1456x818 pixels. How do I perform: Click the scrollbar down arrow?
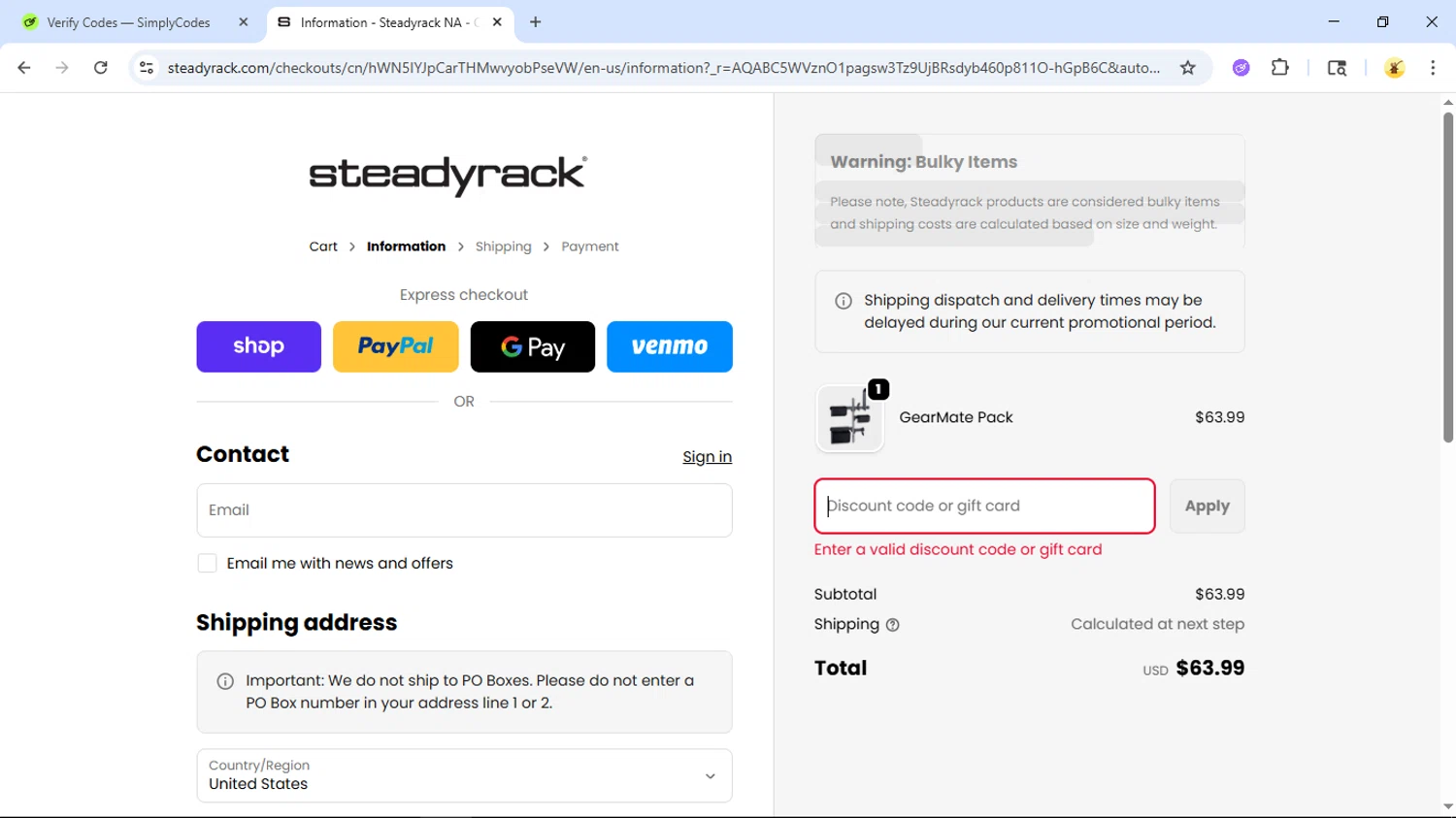[x=1447, y=806]
